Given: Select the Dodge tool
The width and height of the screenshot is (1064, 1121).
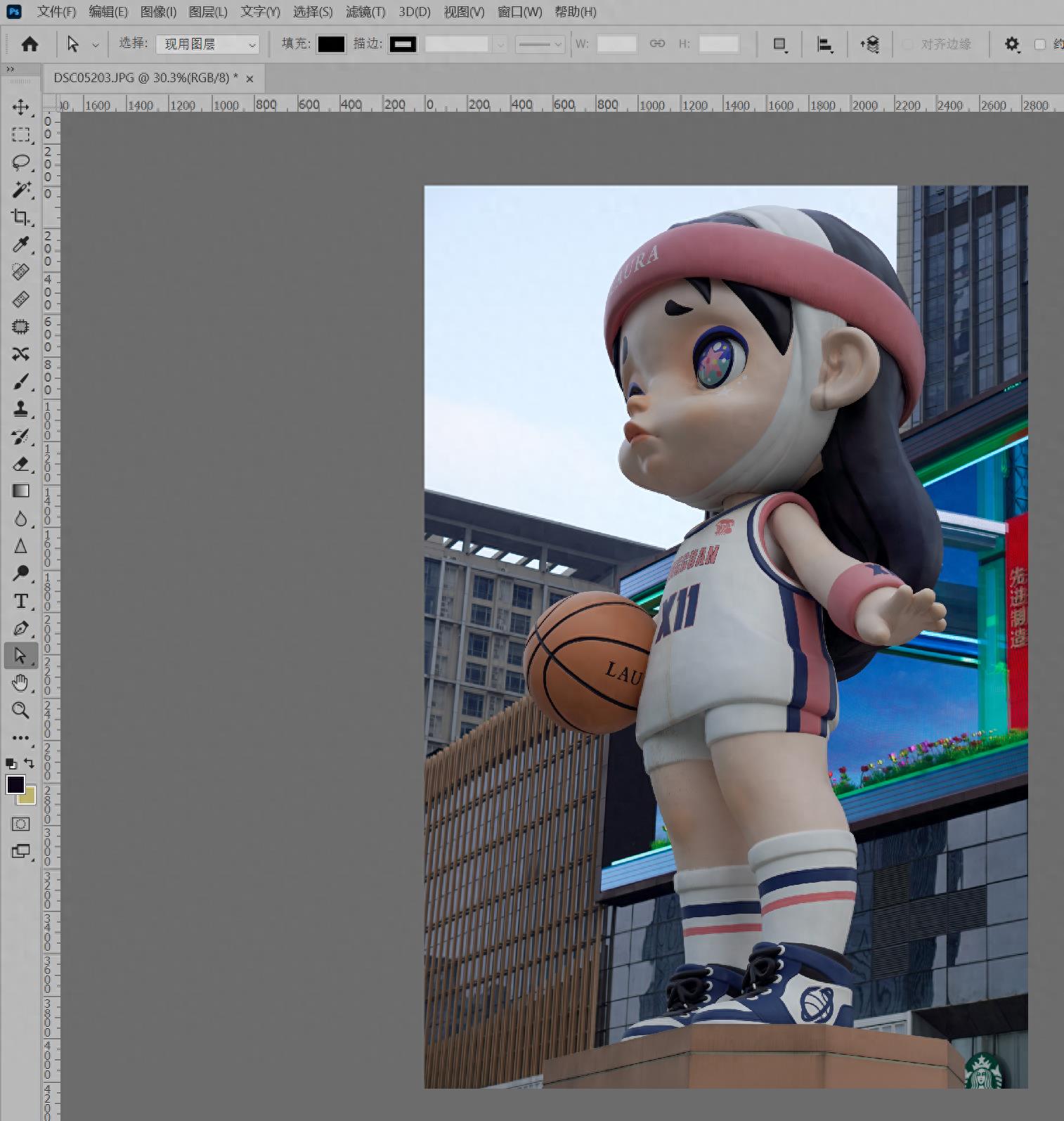Looking at the screenshot, I should [20, 573].
